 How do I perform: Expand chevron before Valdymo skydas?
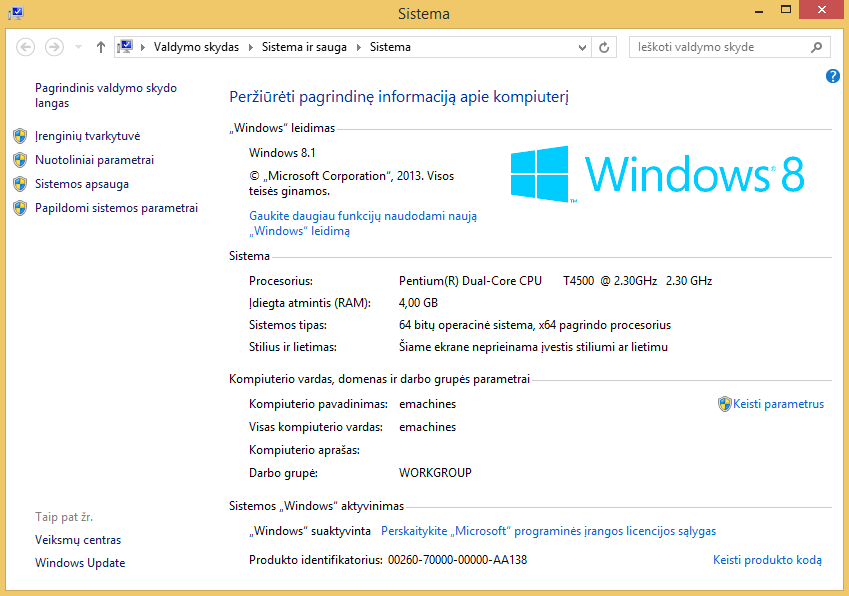[143, 48]
